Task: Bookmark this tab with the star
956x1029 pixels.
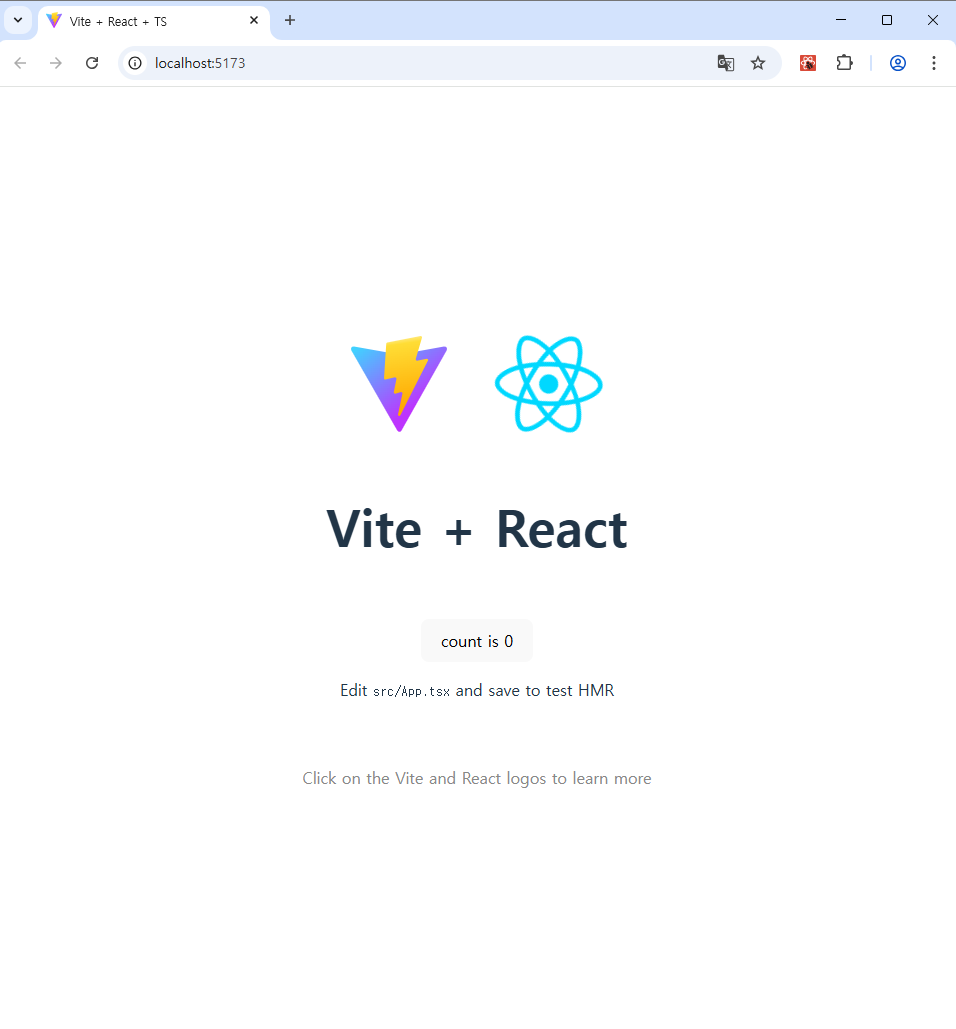Action: (x=758, y=63)
